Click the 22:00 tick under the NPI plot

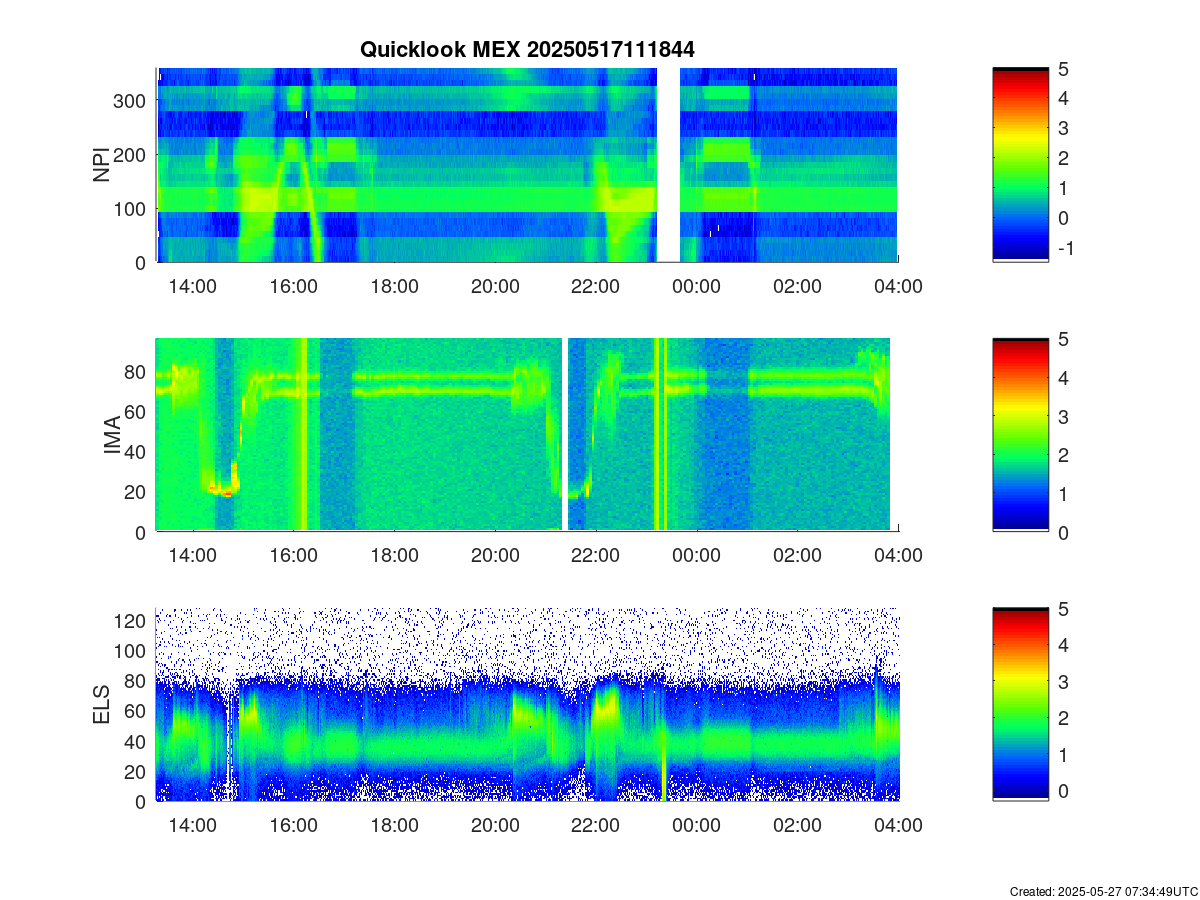coord(596,286)
